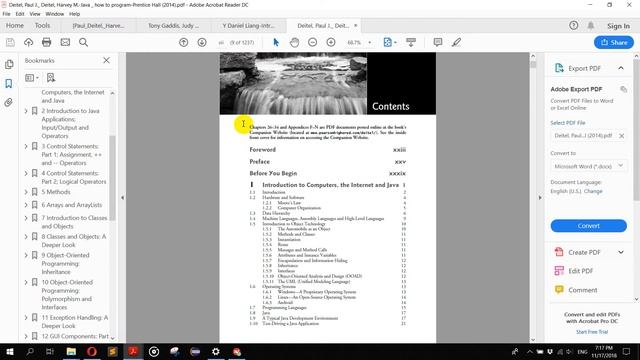640x360 pixels.
Task: Click the upload to cloud icon
Action: point(28,42)
